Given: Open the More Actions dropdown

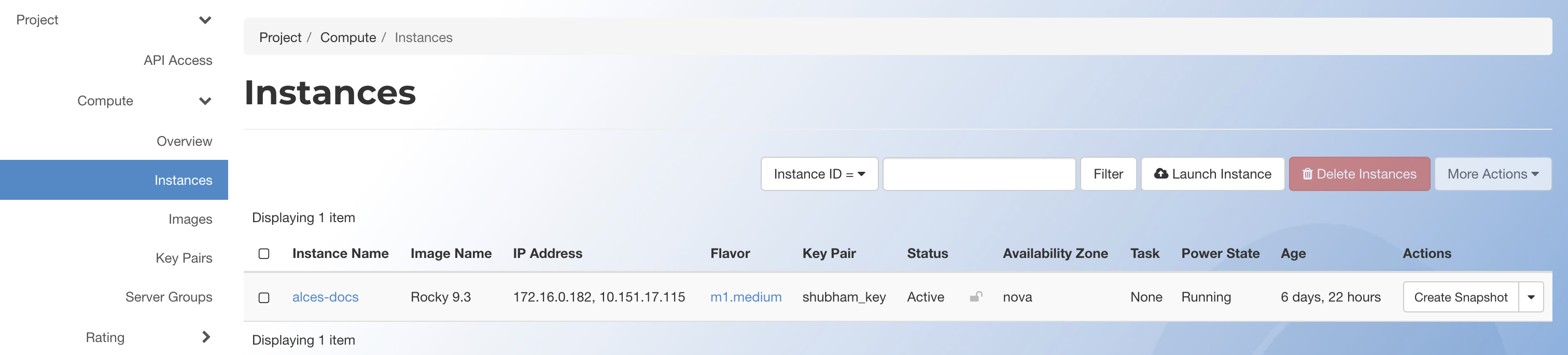Looking at the screenshot, I should (x=1492, y=174).
